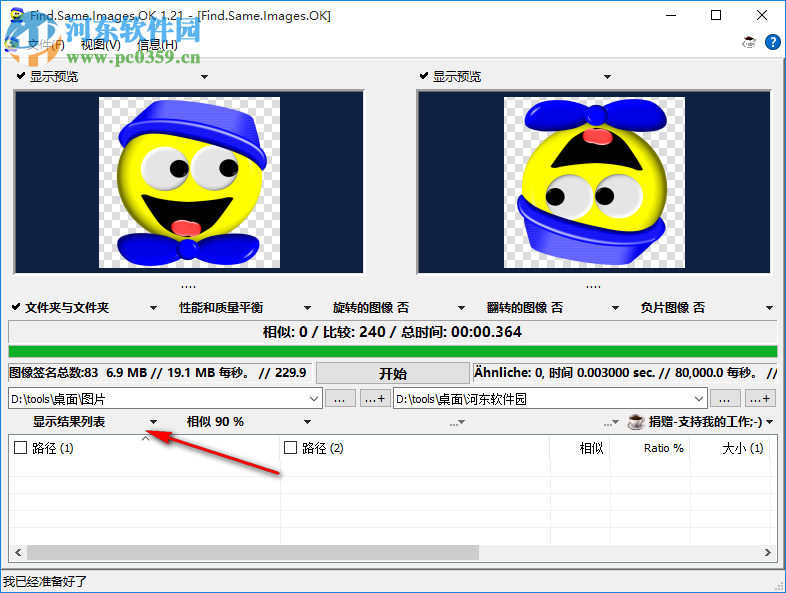Sort by 大小 (1) column header

pyautogui.click(x=730, y=448)
